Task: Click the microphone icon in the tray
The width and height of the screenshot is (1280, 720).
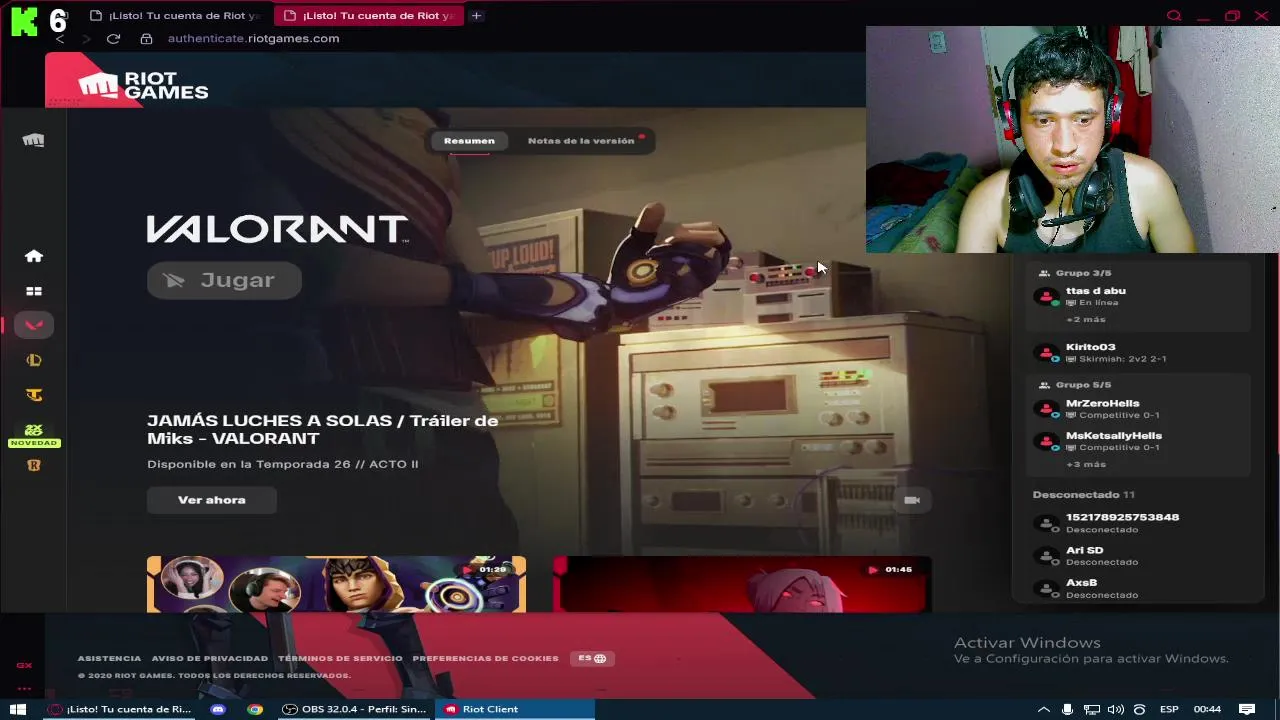Action: point(1068,709)
